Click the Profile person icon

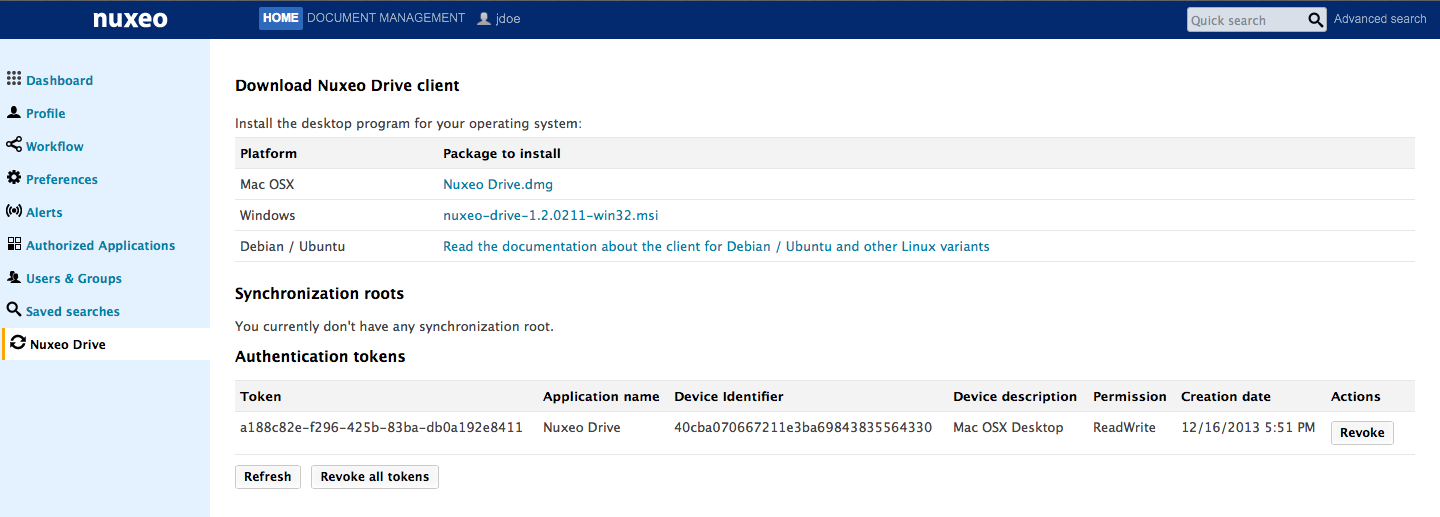(x=14, y=112)
